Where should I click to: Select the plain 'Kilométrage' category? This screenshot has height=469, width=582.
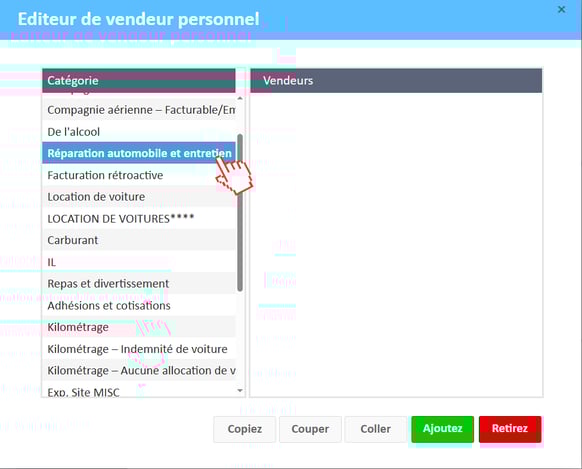(x=139, y=327)
